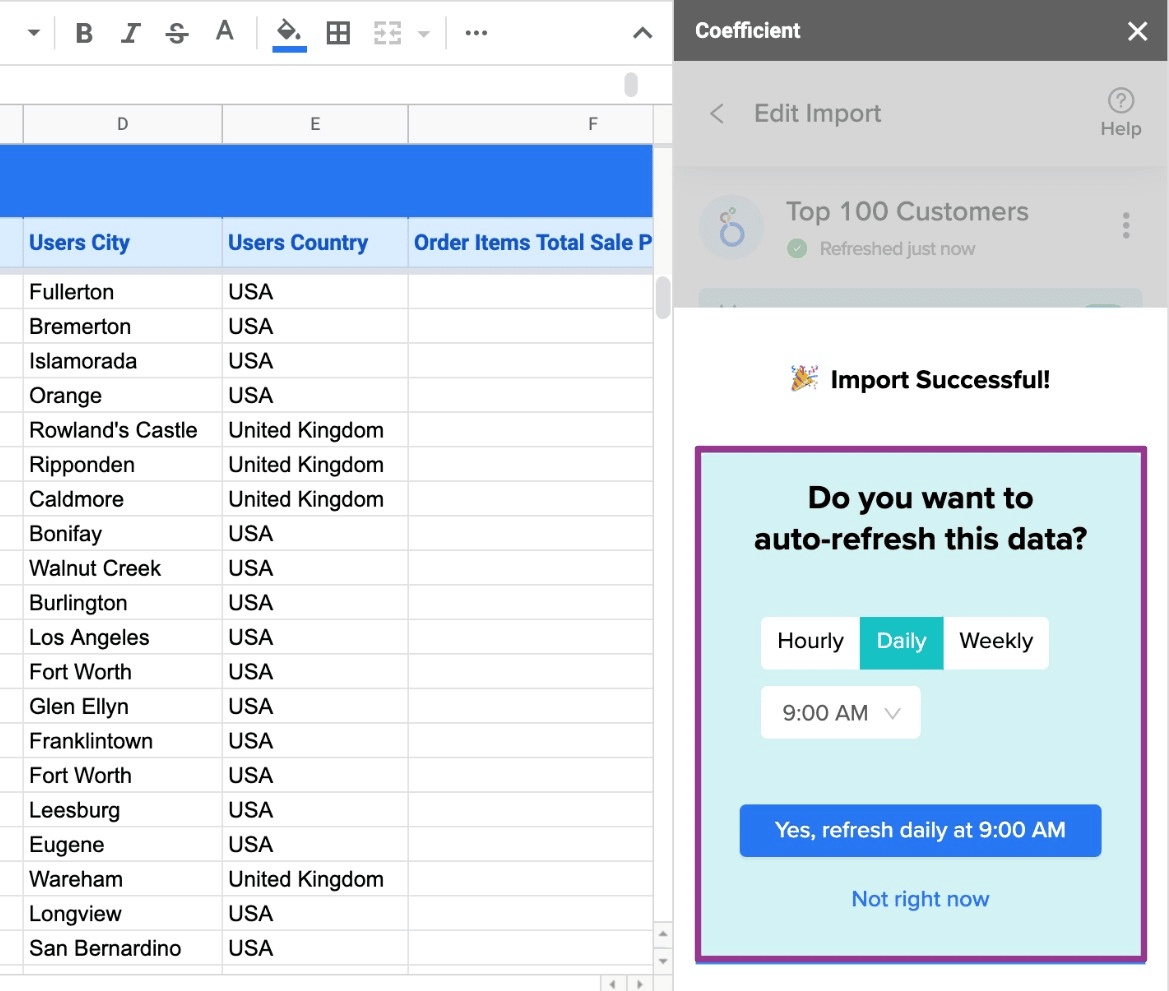The image size is (1169, 991).
Task: Select the Orange city cell
Action: pos(122,395)
